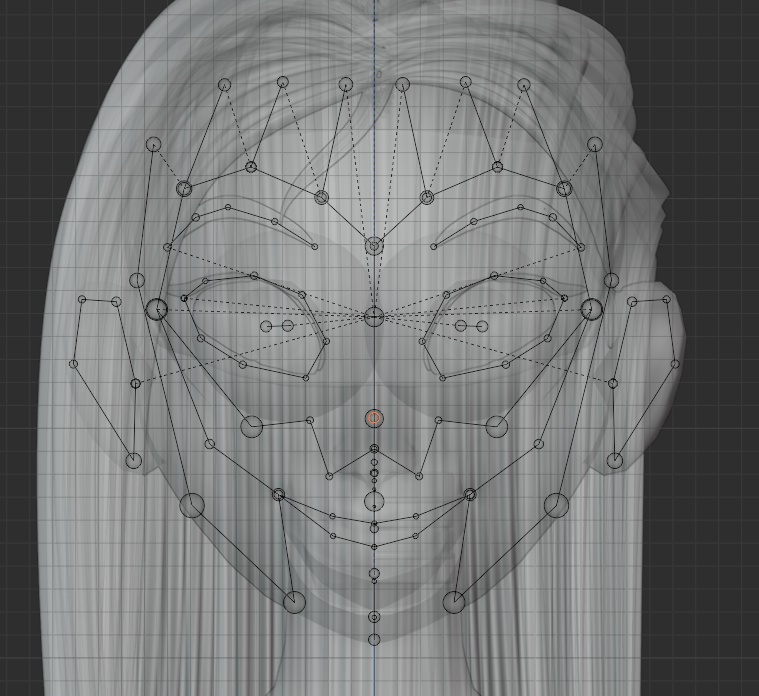
Task: Select the large control at the left temple
Action: click(x=156, y=309)
